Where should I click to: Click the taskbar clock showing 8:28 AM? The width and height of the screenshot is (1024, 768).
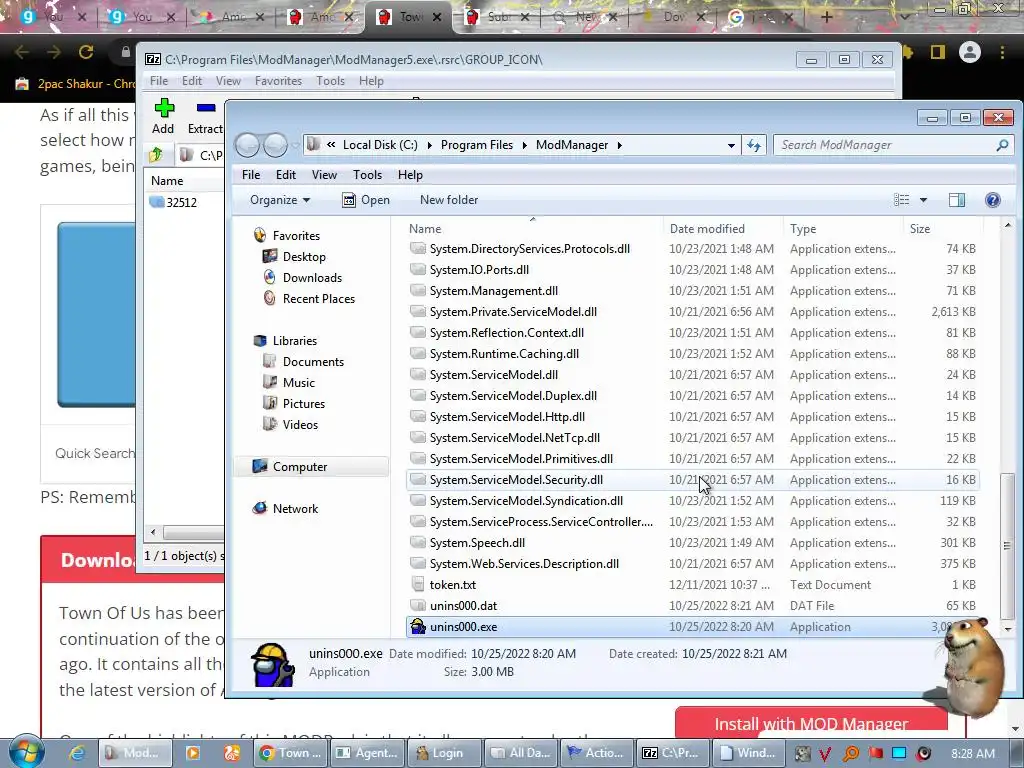(x=973, y=754)
